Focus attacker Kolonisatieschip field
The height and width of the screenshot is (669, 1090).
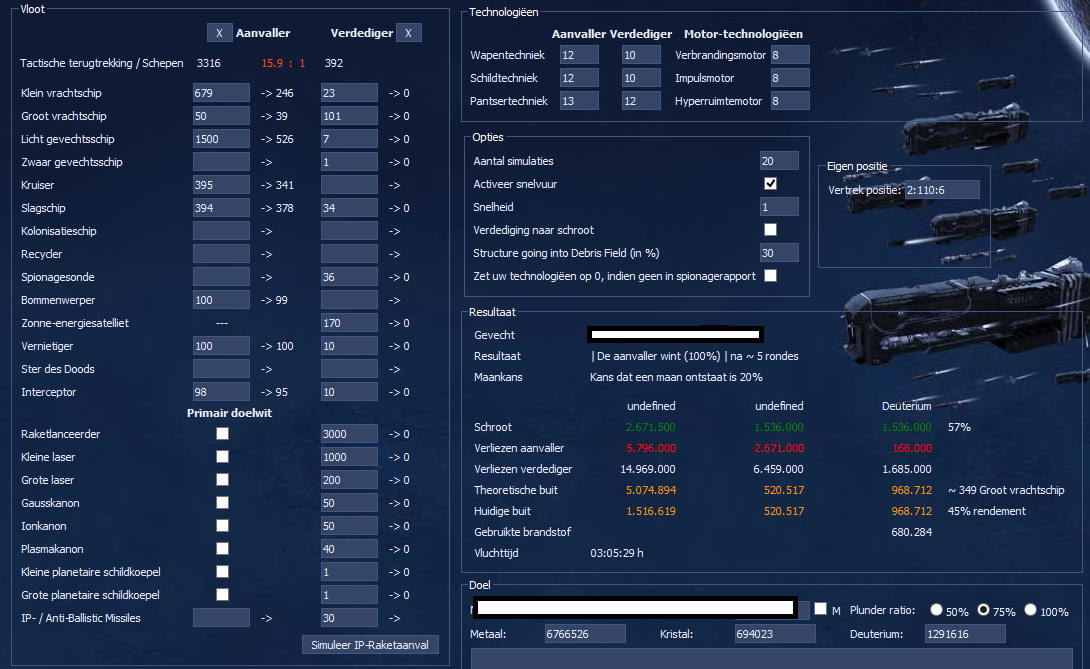[x=221, y=230]
